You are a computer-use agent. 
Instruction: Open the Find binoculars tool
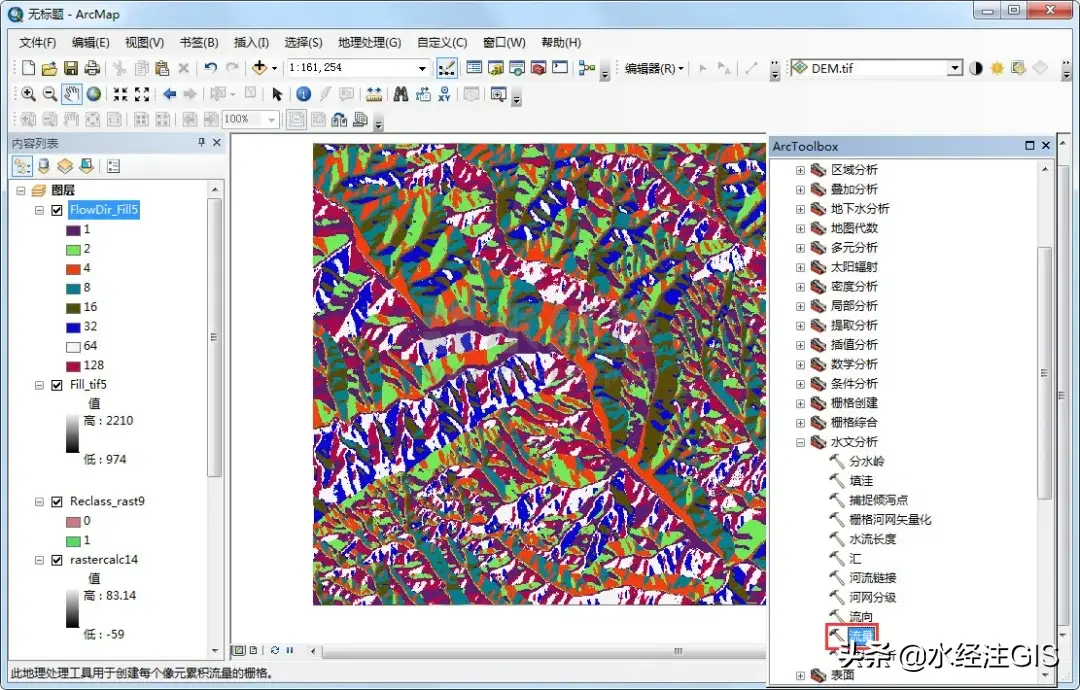click(400, 94)
